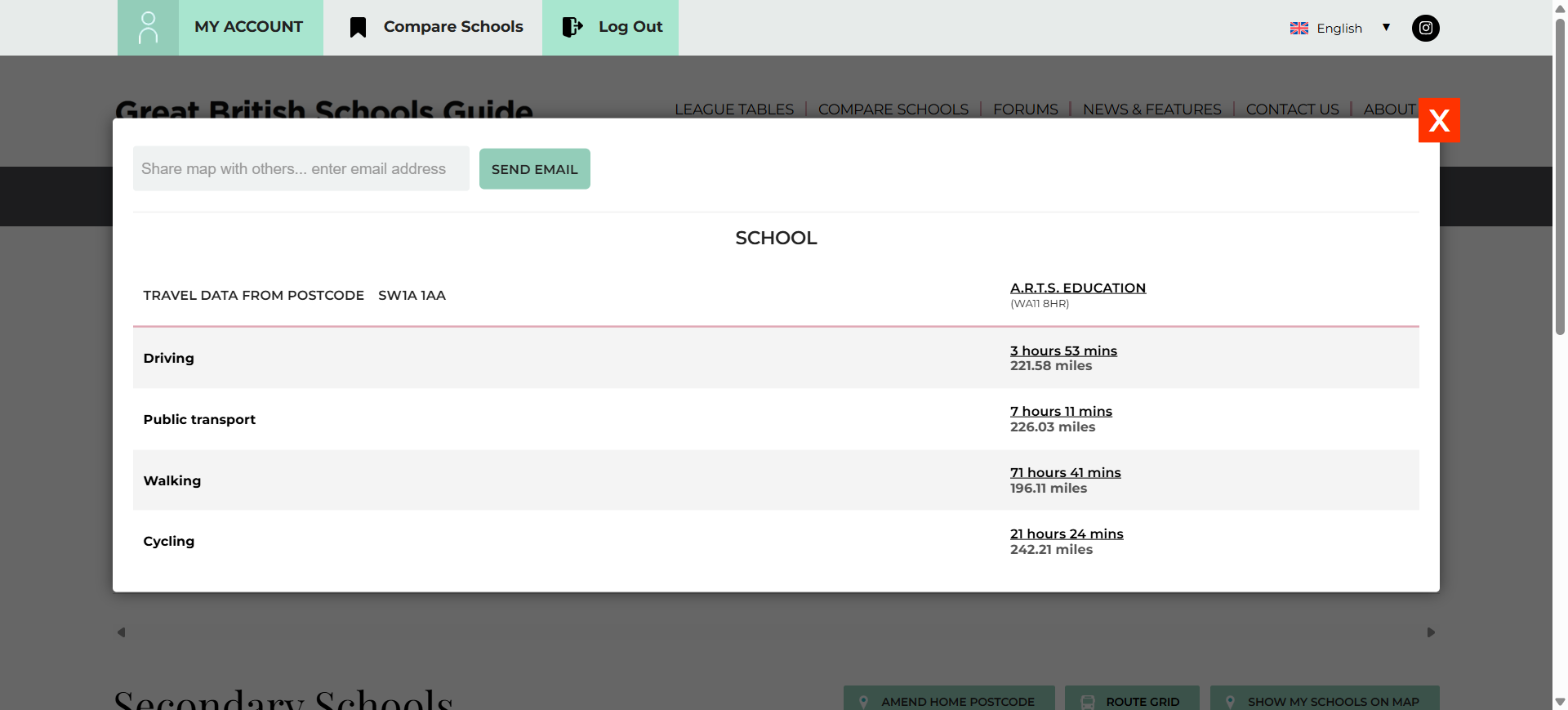
Task: Click the (WA11 8HR) school postcode
Action: pos(1040,304)
